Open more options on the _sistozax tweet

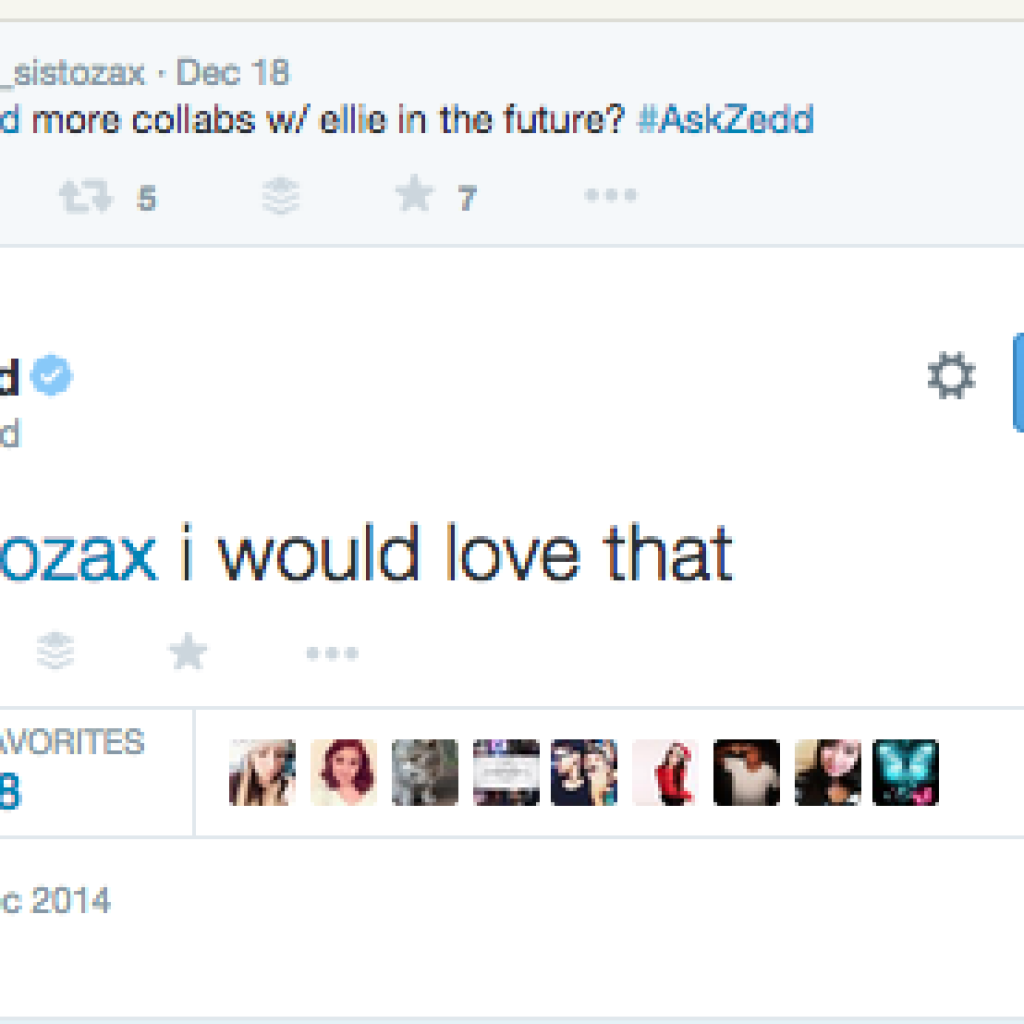[x=610, y=196]
